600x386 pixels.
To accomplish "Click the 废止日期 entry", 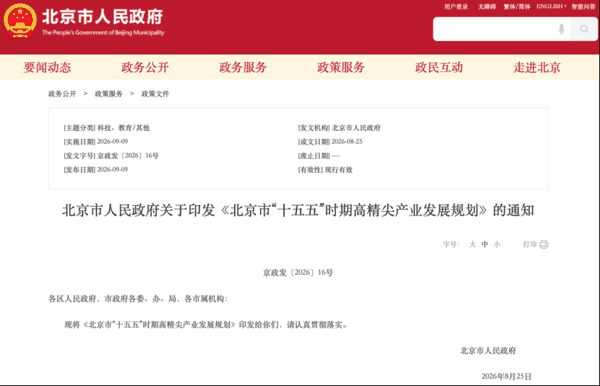I will [x=319, y=156].
